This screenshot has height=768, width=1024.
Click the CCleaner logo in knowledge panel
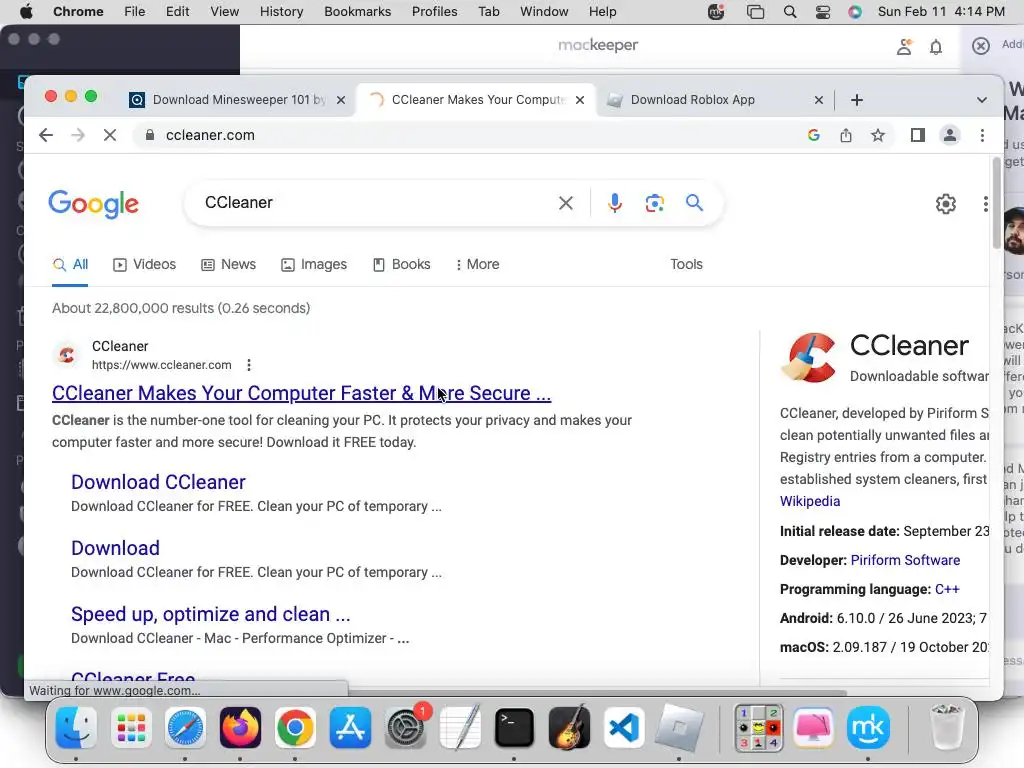tap(809, 357)
